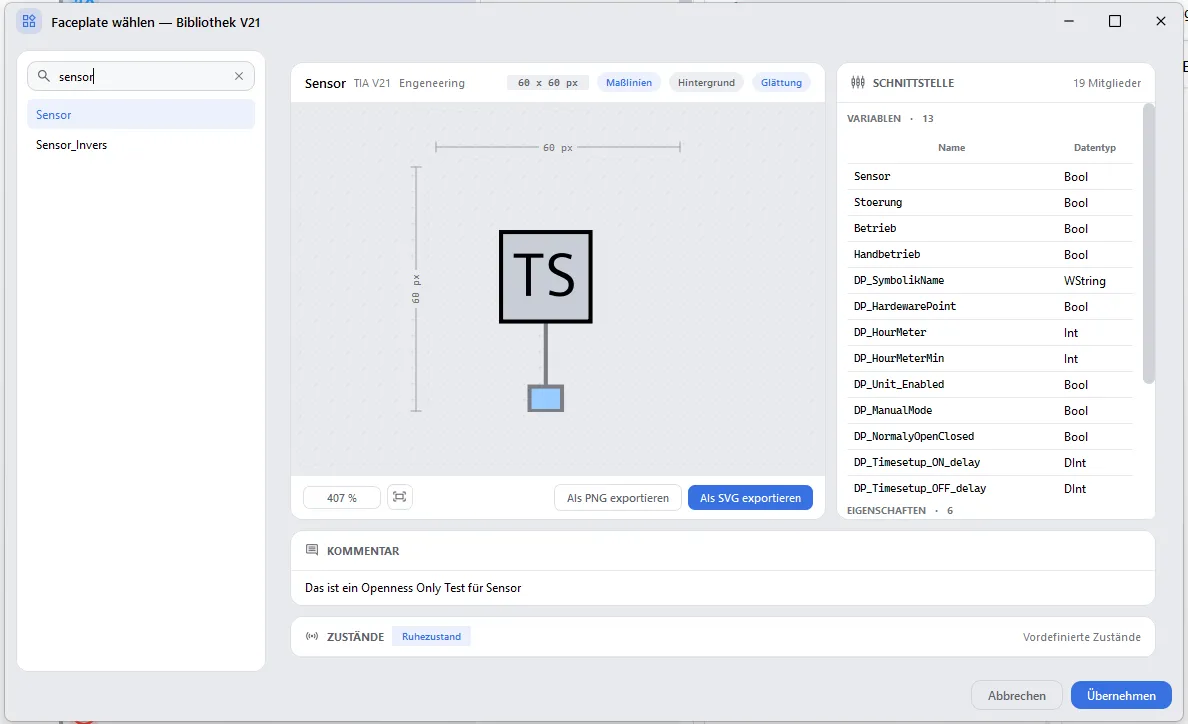Image resolution: width=1188 pixels, height=724 pixels.
Task: Click the Kommentar speech bubble icon
Action: pos(311,550)
